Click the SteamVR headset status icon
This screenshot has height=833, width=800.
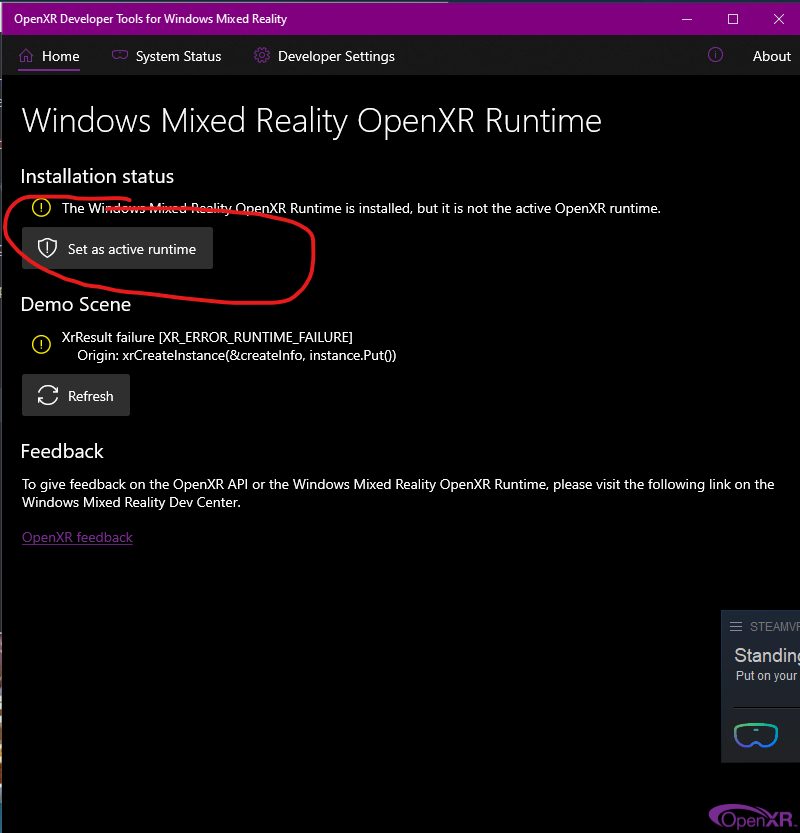coord(756,735)
